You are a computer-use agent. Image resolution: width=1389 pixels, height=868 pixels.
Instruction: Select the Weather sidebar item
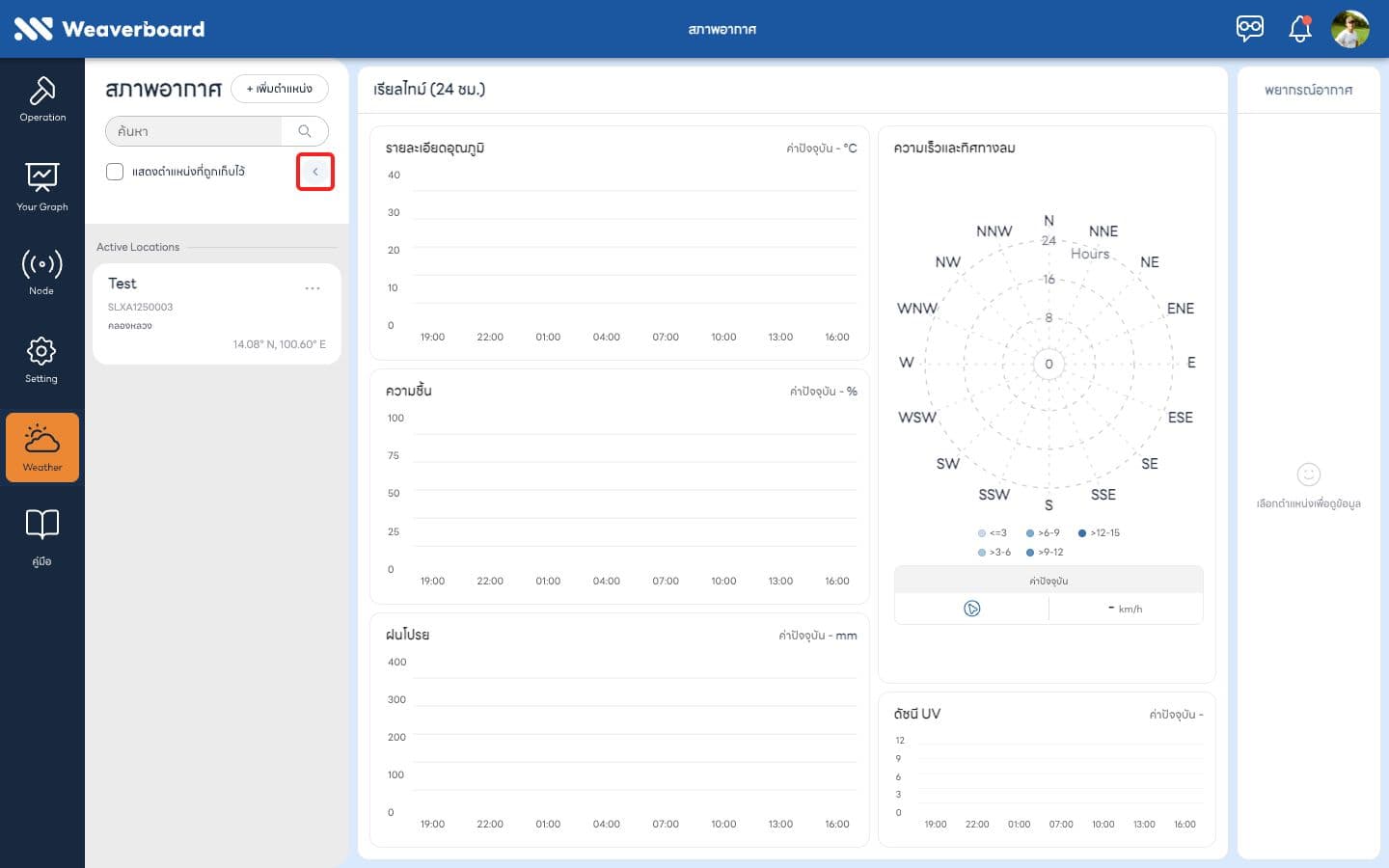pos(42,448)
